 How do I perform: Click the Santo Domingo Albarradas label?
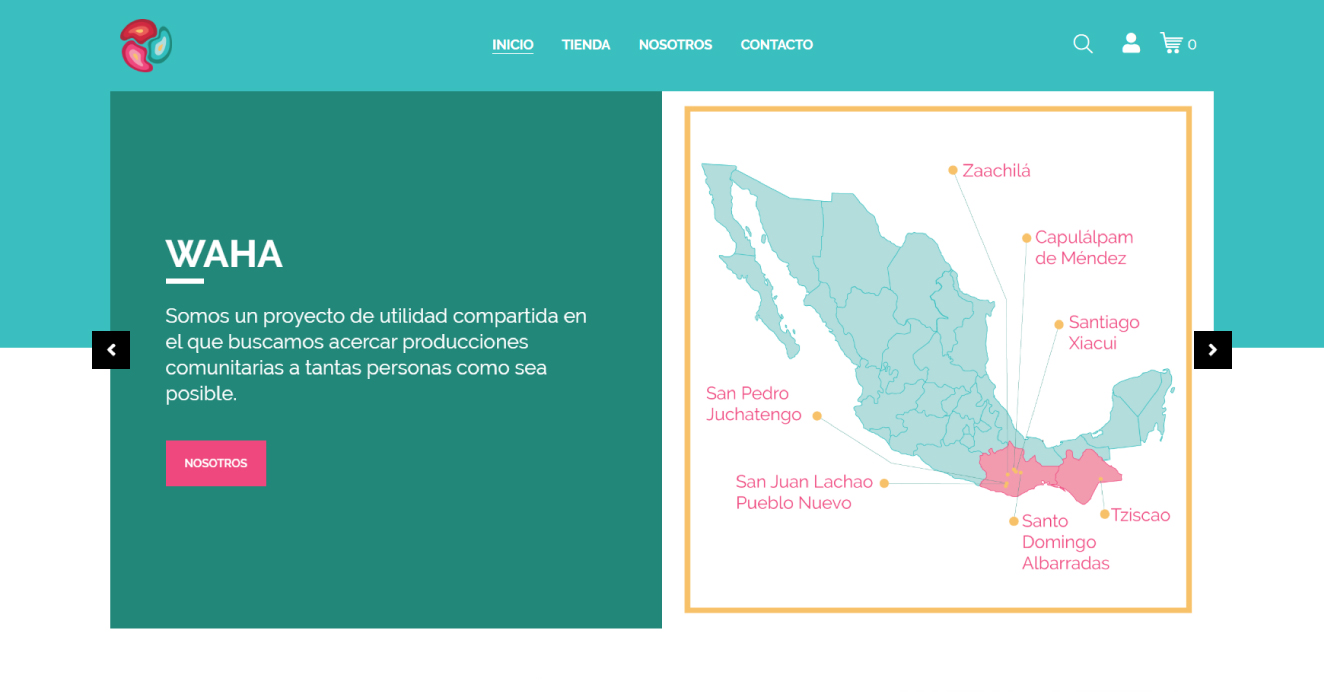coord(1065,542)
